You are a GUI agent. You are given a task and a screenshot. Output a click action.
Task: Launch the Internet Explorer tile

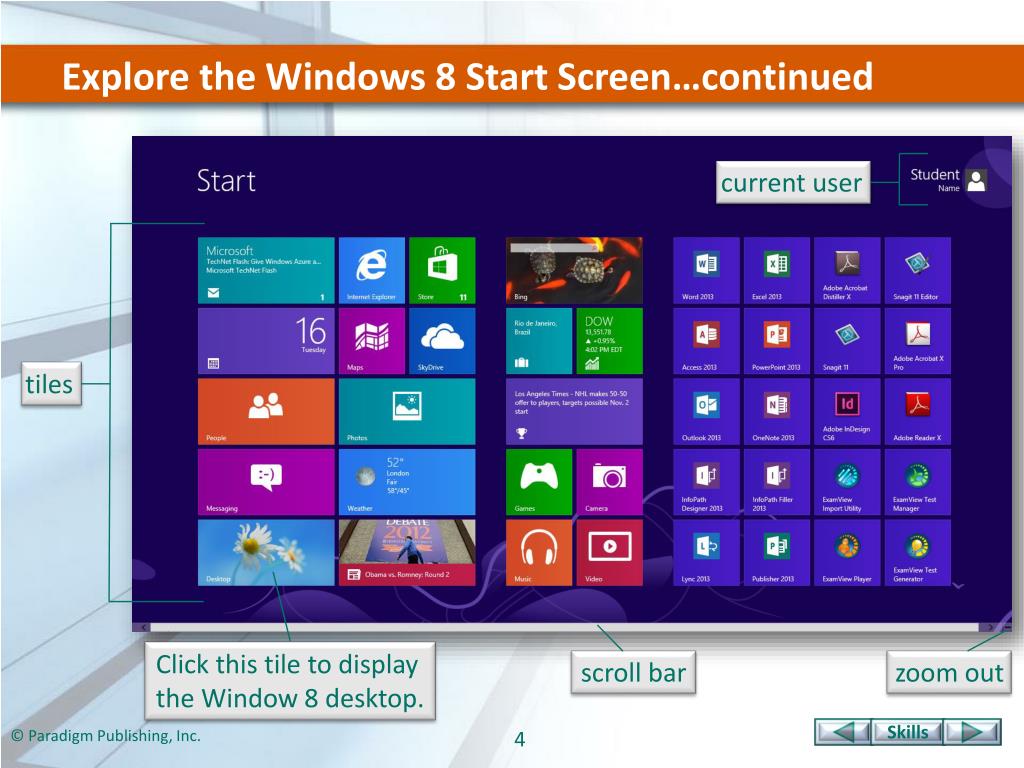pos(372,270)
